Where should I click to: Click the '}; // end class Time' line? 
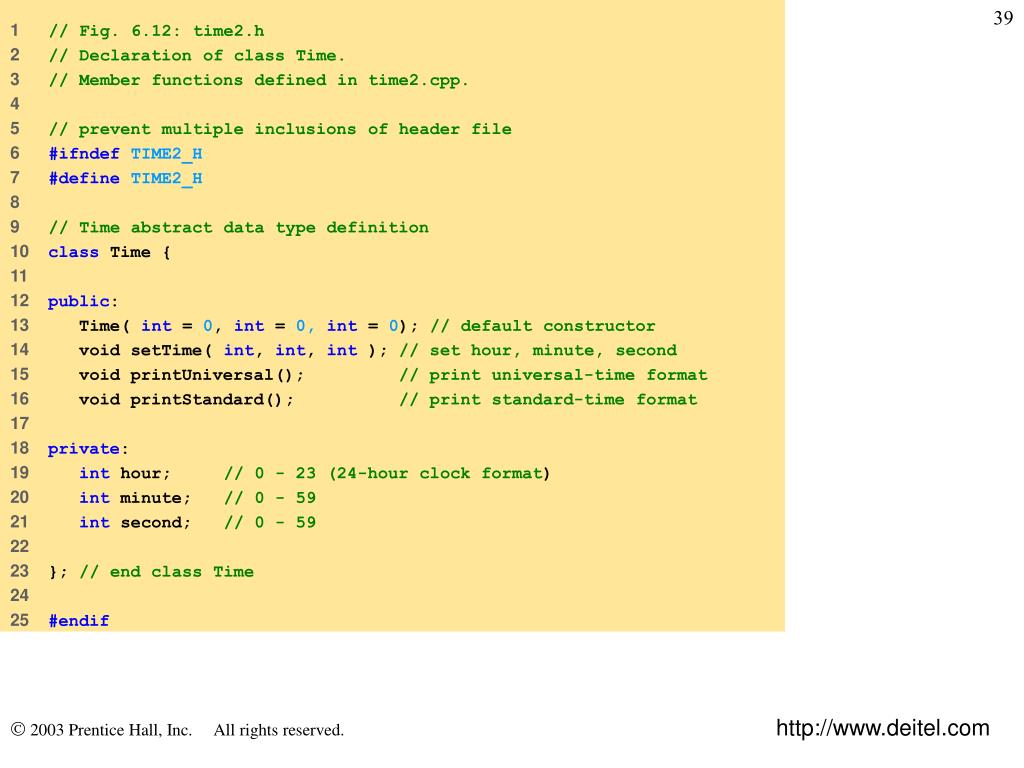[x=151, y=572]
